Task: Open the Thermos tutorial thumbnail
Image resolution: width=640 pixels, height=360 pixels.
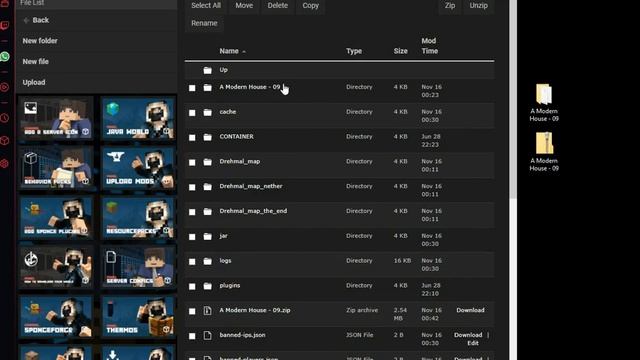Action: click(x=138, y=317)
